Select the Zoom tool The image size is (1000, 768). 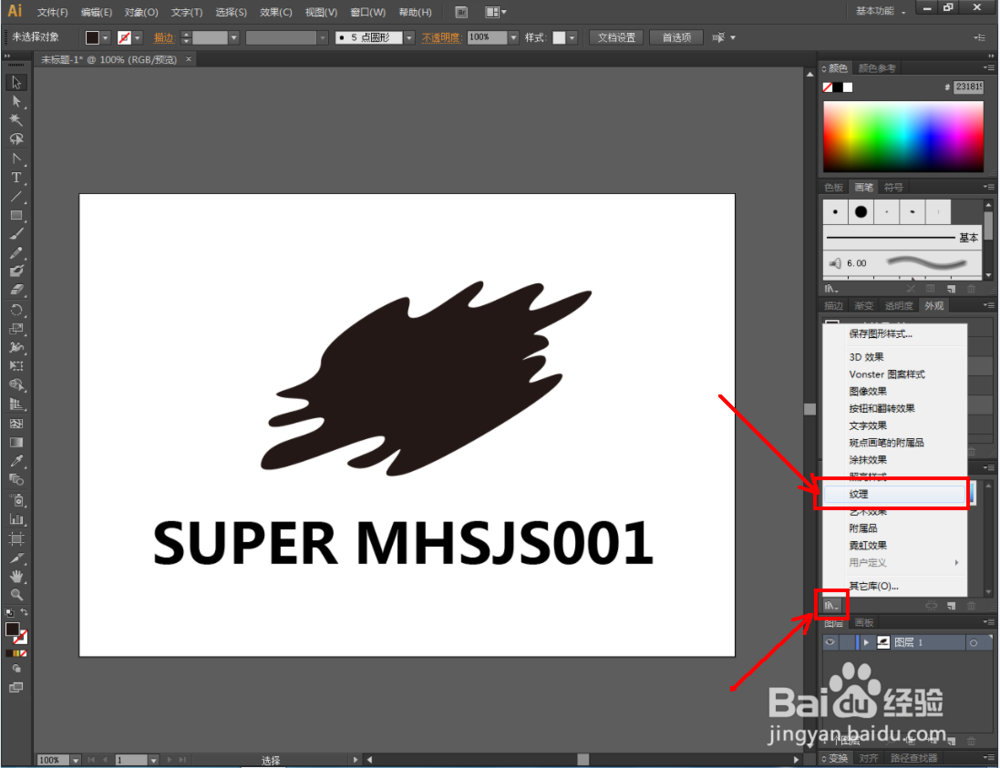[x=16, y=595]
